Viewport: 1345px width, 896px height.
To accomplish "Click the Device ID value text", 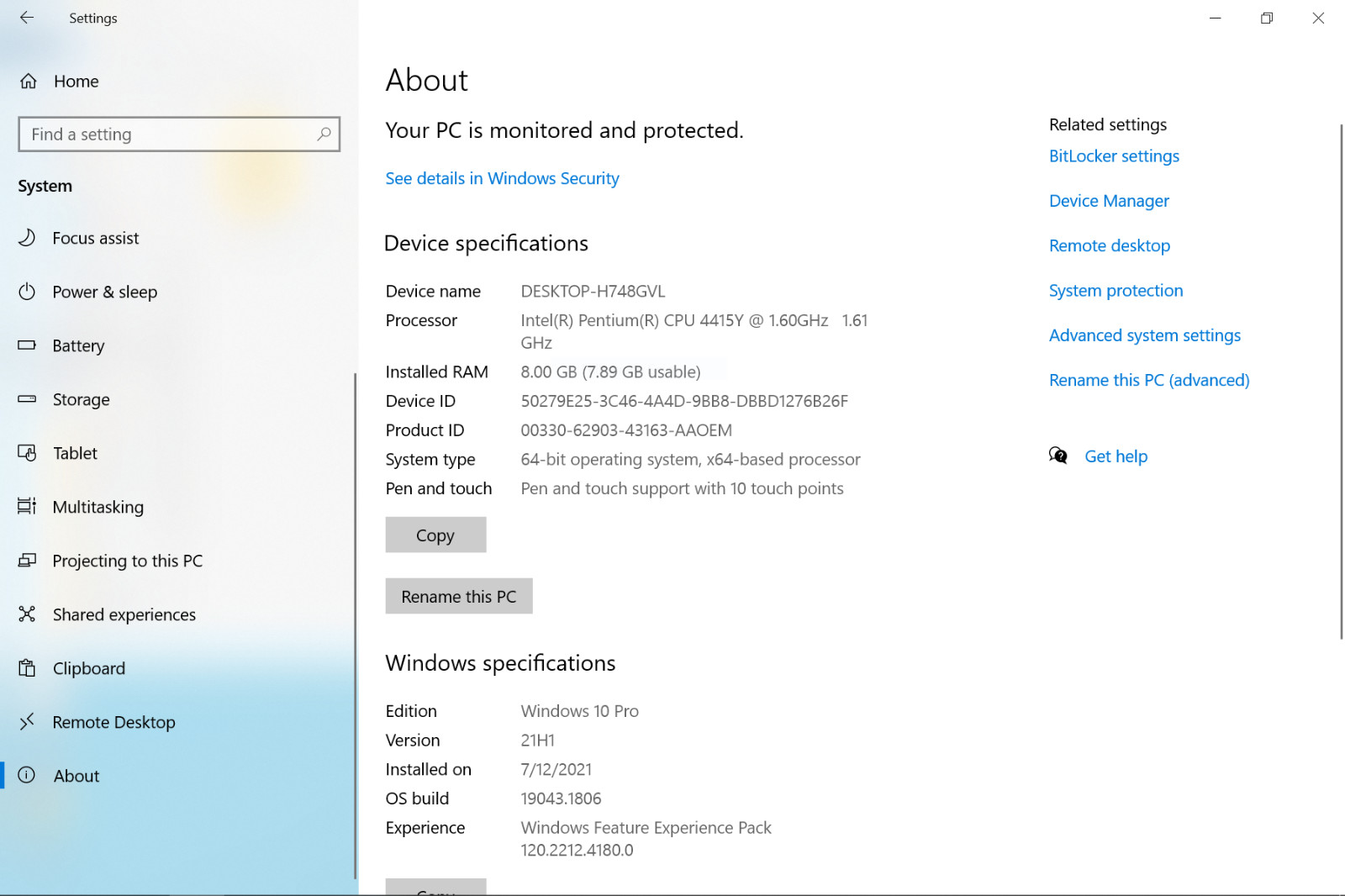I will [684, 401].
